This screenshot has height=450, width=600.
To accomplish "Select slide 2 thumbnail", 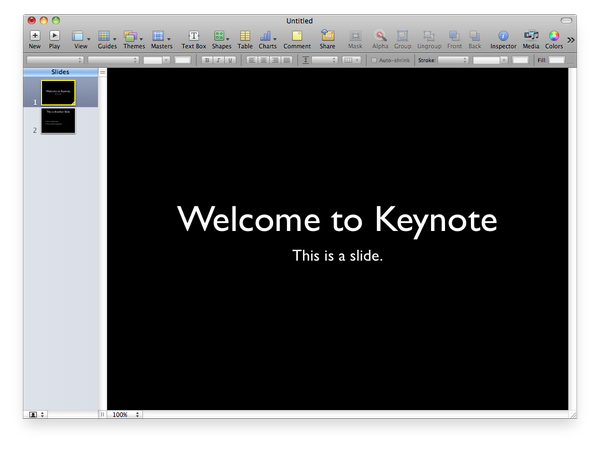I will 58,121.
